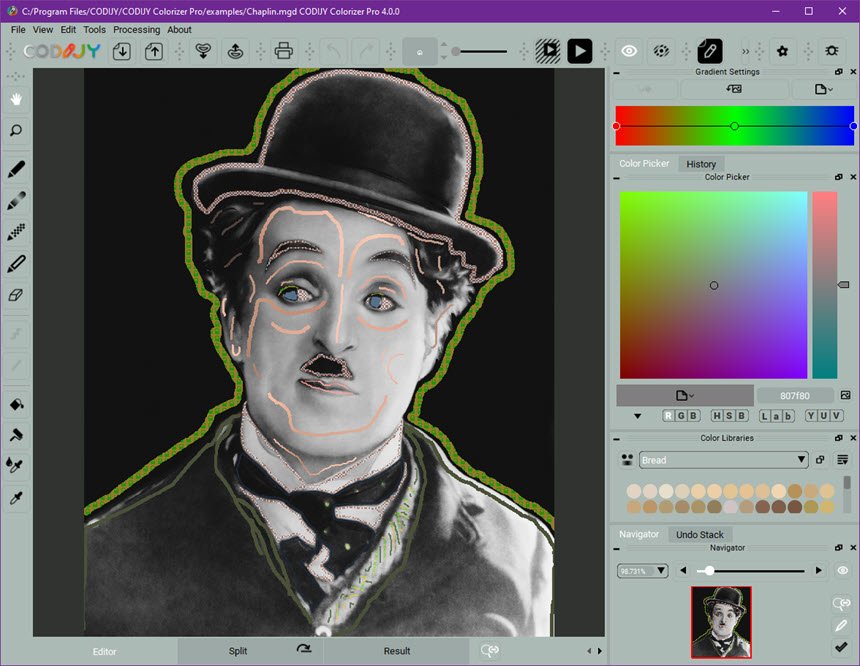Screen dimensions: 860x666
Task: Select the gradient pen tool
Action: [16, 201]
